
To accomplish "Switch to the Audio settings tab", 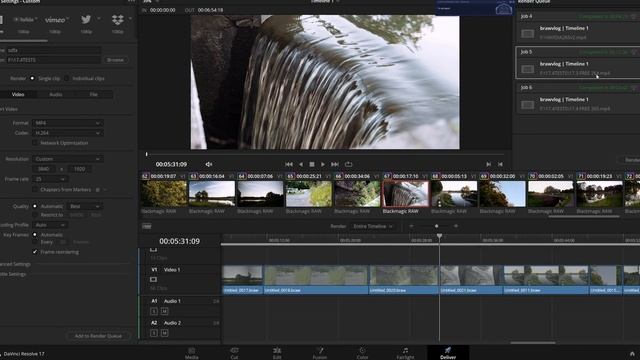I will click(x=56, y=94).
